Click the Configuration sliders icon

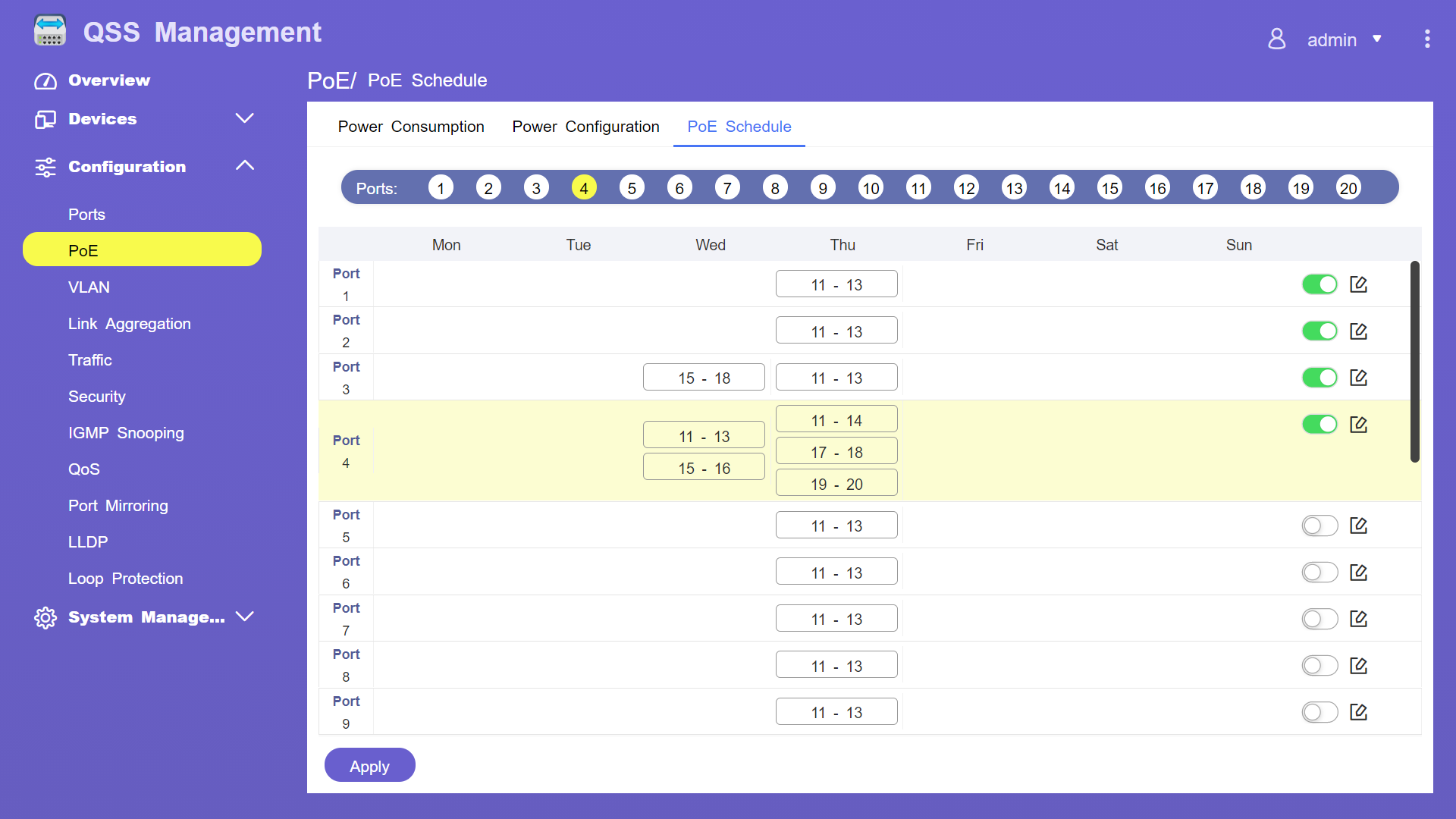tap(45, 167)
